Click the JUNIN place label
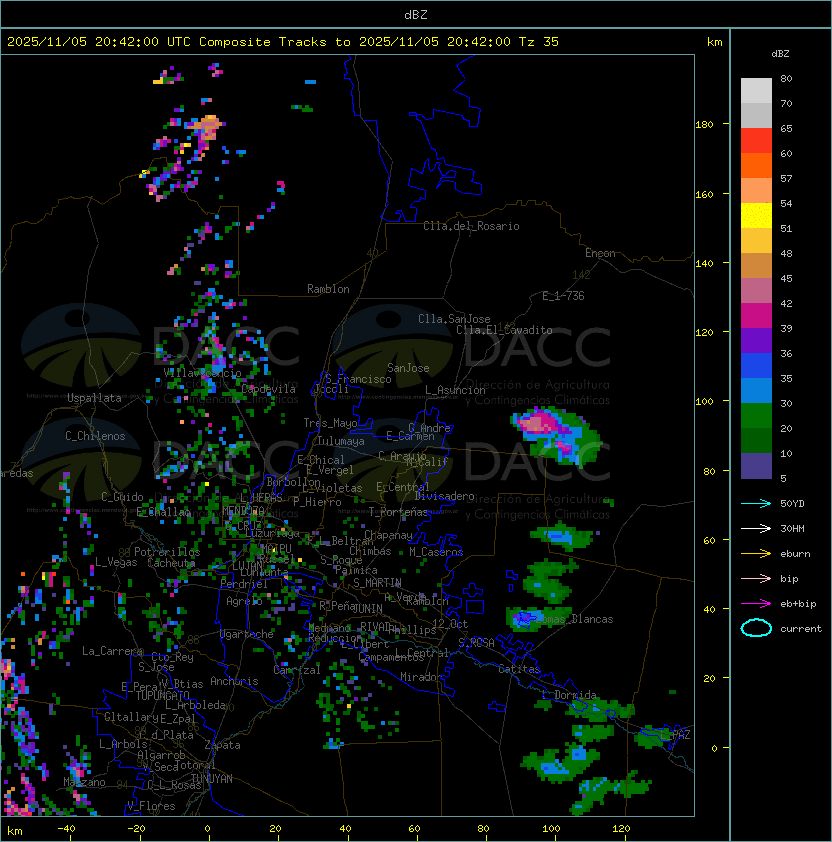The width and height of the screenshot is (832, 842). coord(367,608)
